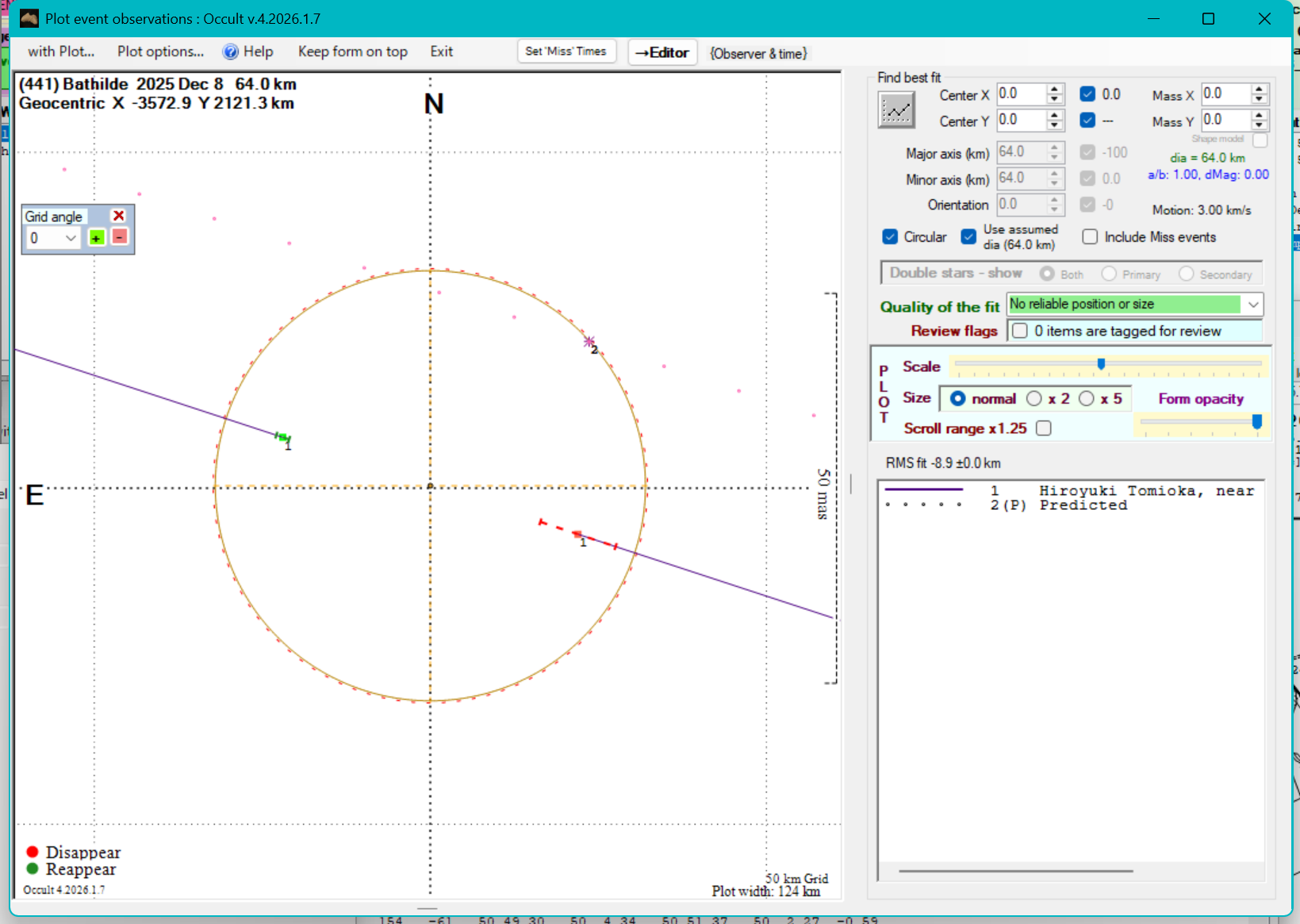The width and height of the screenshot is (1300, 924).
Task: Expand the Quality of the fit dropdown
Action: [x=1253, y=305]
